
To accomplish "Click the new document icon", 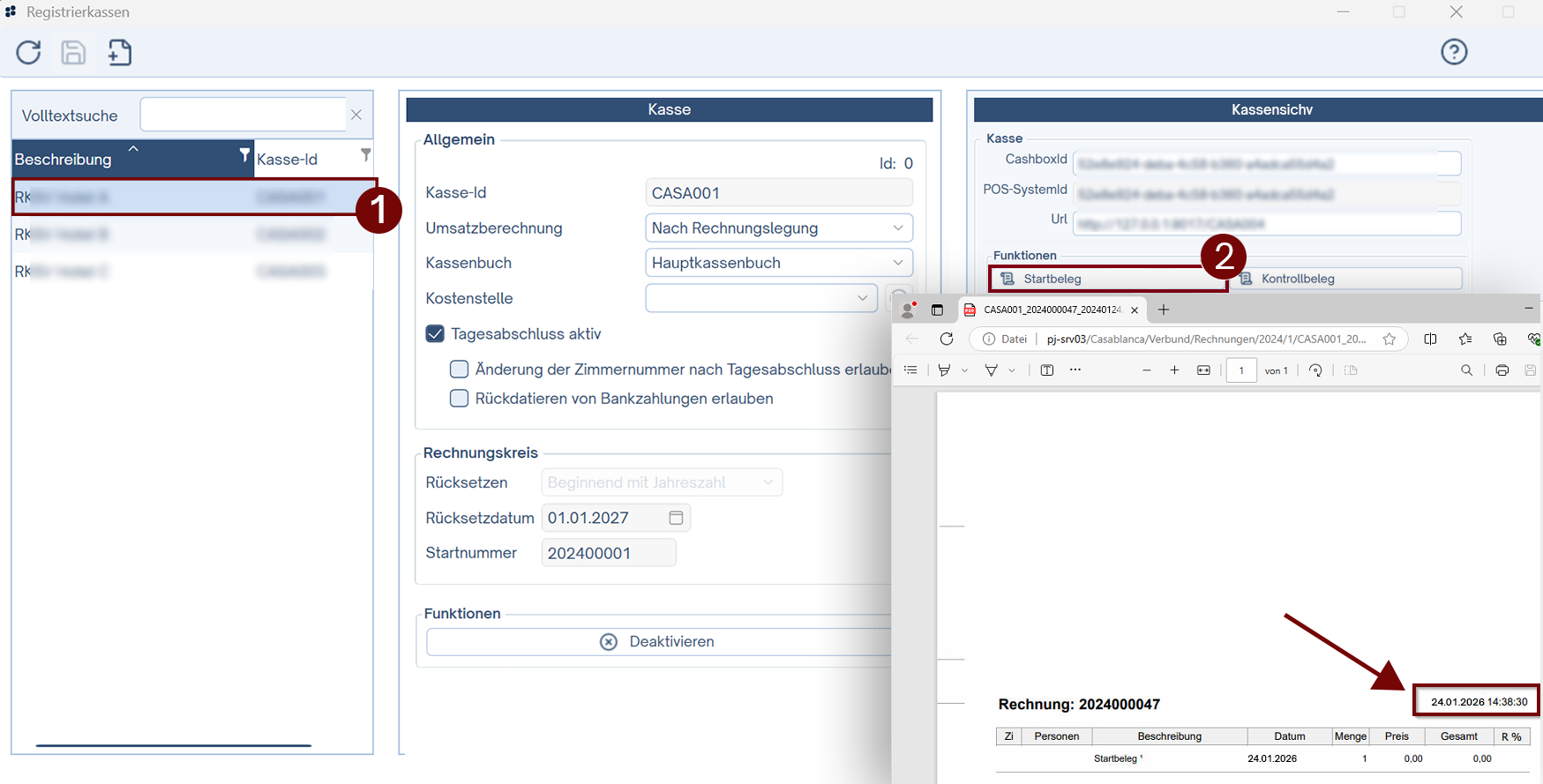I will tap(119, 53).
